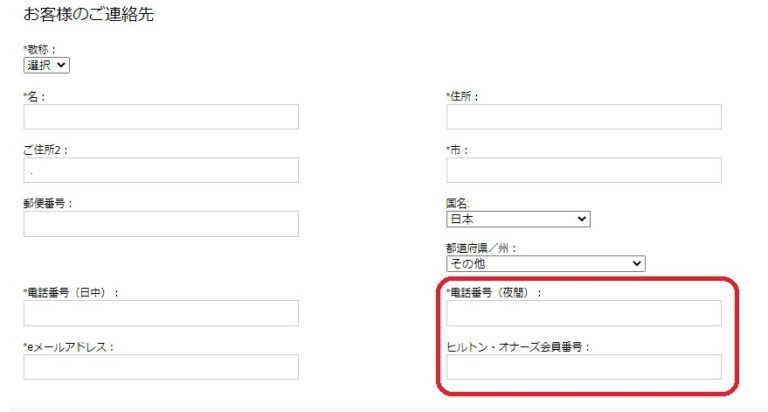This screenshot has width=768, height=412.
Task: Click the お客様のご連絡先 section heading
Action: (x=88, y=15)
